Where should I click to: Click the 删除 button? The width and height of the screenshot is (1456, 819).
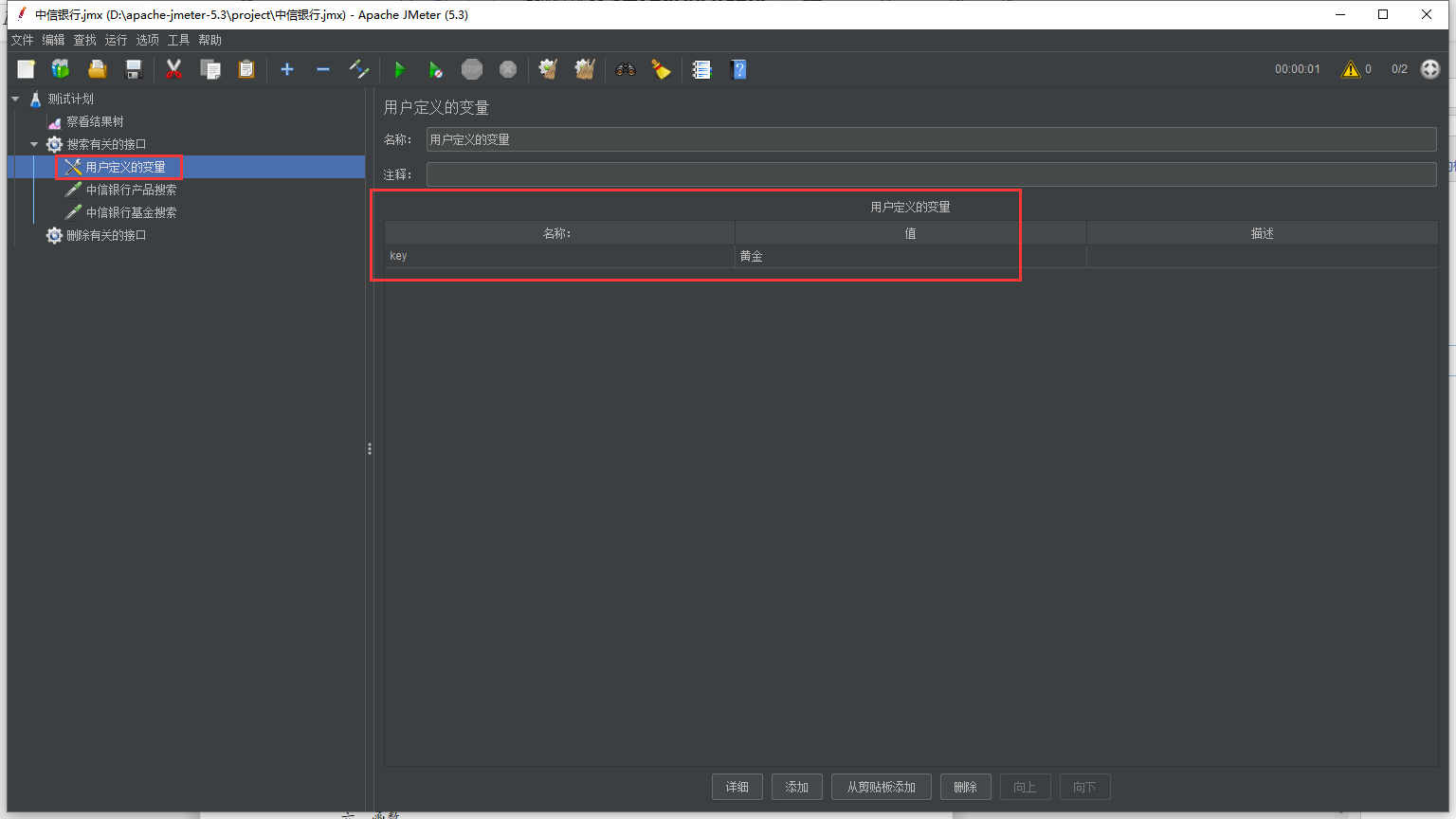tap(965, 787)
